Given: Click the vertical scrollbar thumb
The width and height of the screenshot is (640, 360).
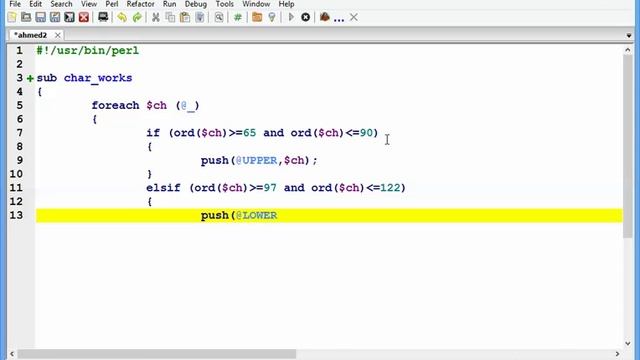Looking at the screenshot, I should [627, 146].
